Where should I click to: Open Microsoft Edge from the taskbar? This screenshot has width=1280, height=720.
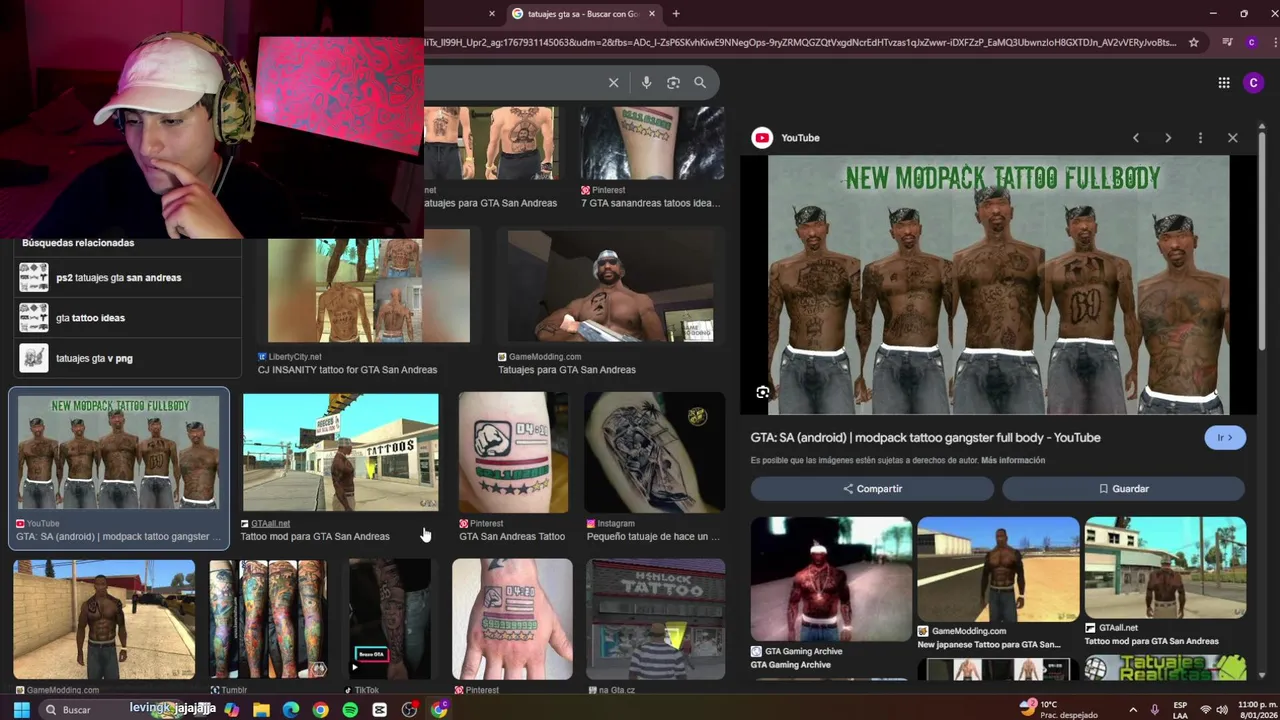[x=291, y=710]
